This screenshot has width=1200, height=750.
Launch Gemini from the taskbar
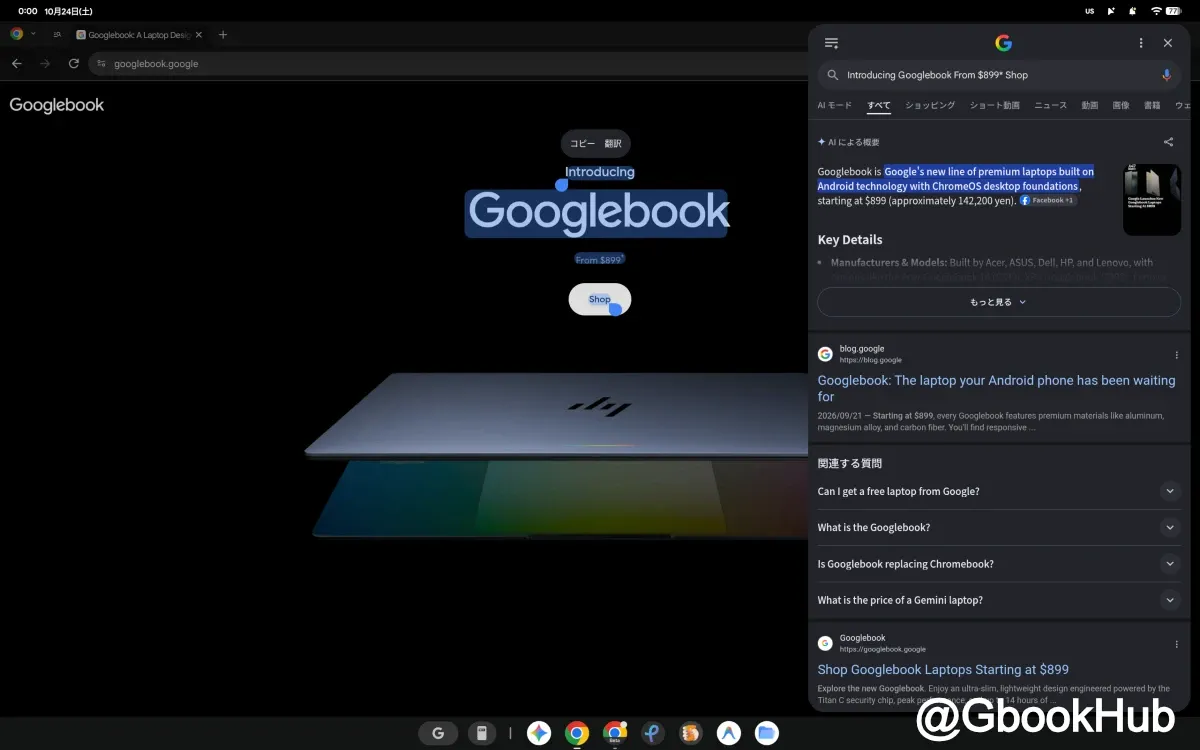(539, 733)
